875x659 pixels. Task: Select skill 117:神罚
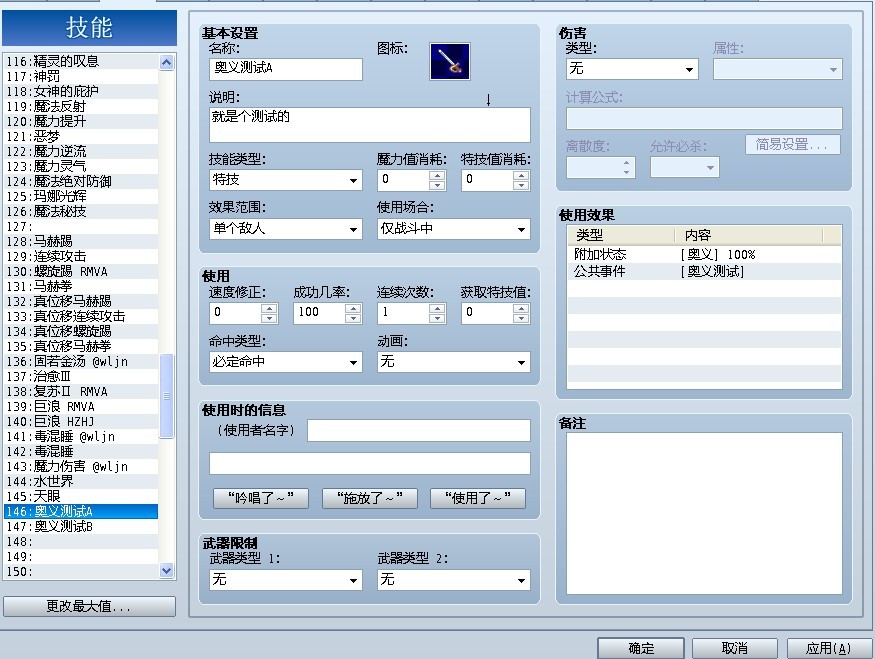tap(81, 76)
